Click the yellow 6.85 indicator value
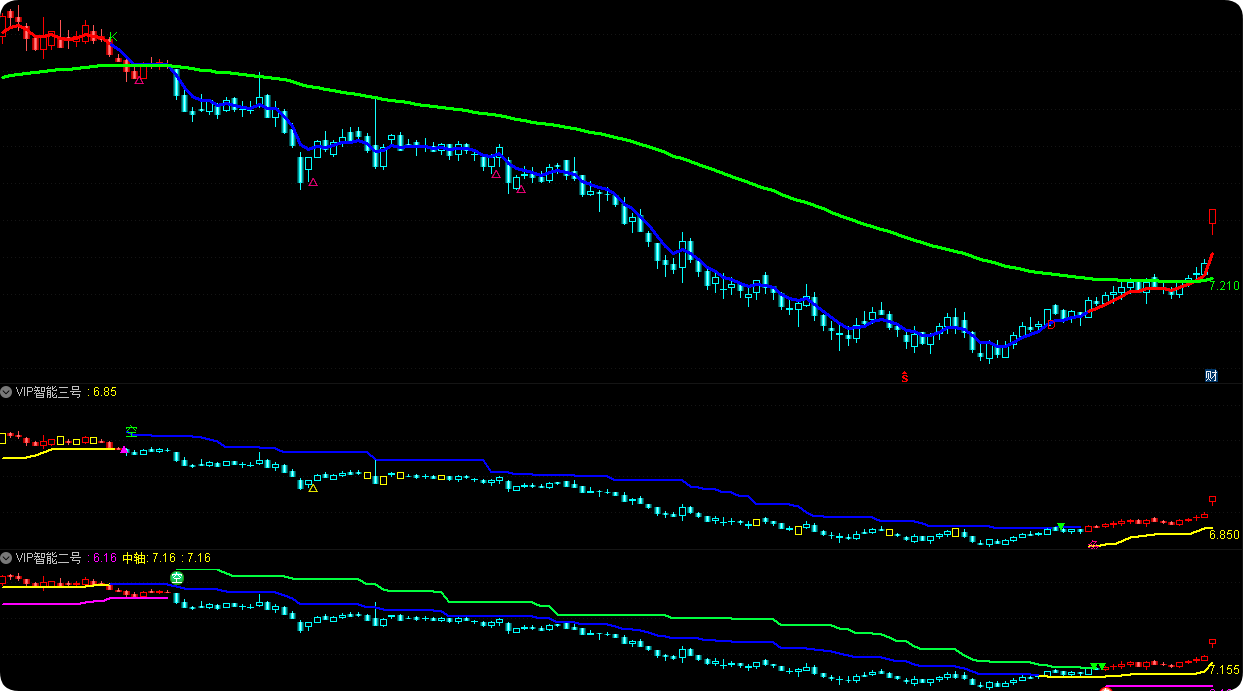 (x=105, y=392)
